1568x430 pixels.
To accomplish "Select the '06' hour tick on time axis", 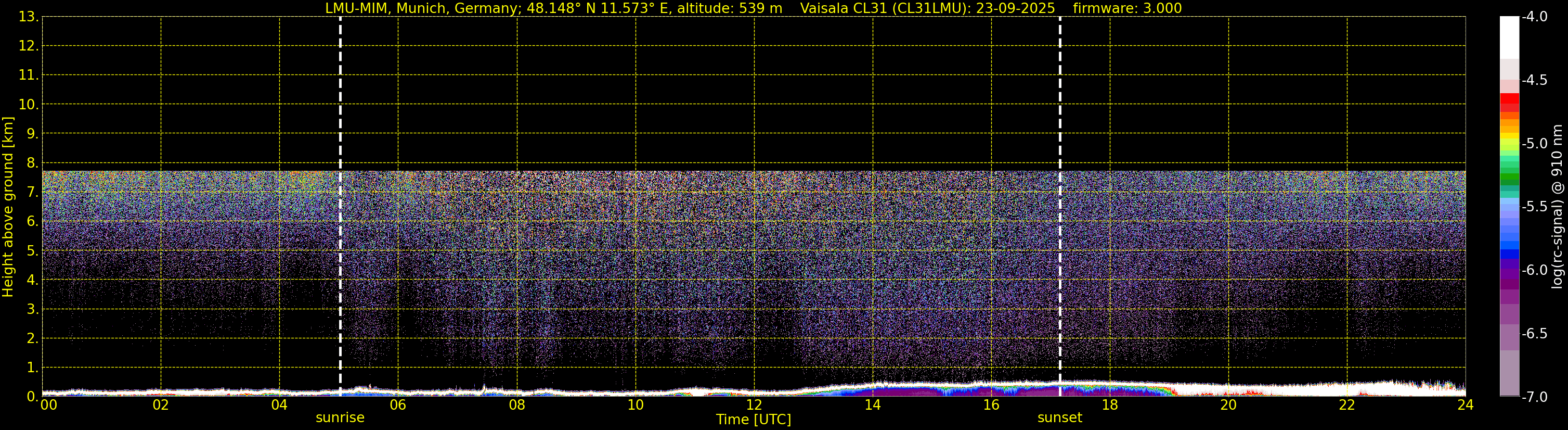I will coord(397,406).
